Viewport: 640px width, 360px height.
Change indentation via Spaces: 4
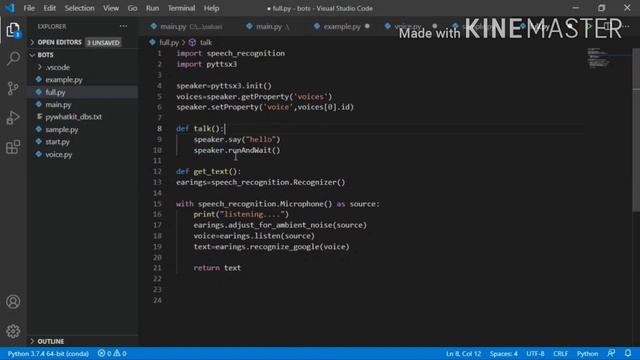(x=504, y=353)
